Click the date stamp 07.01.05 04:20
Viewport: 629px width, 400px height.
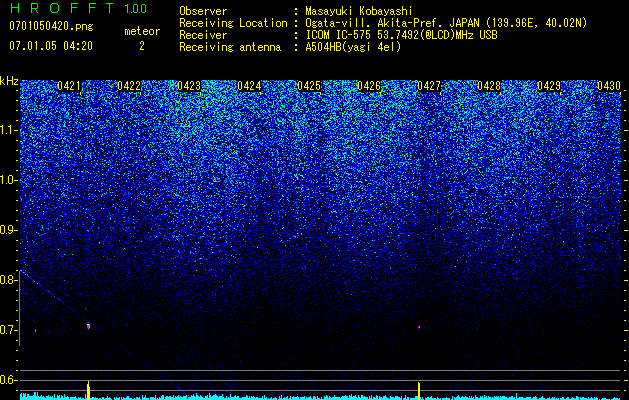click(x=51, y=46)
